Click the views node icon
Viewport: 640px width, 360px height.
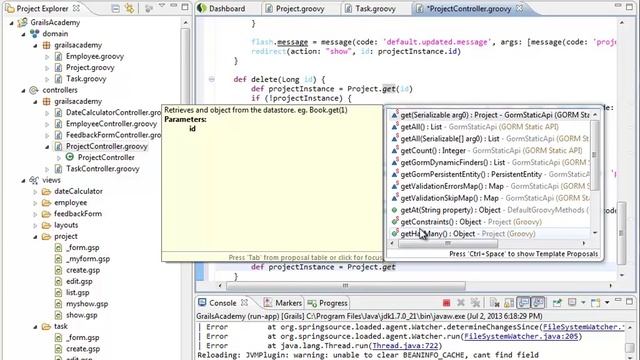34,180
